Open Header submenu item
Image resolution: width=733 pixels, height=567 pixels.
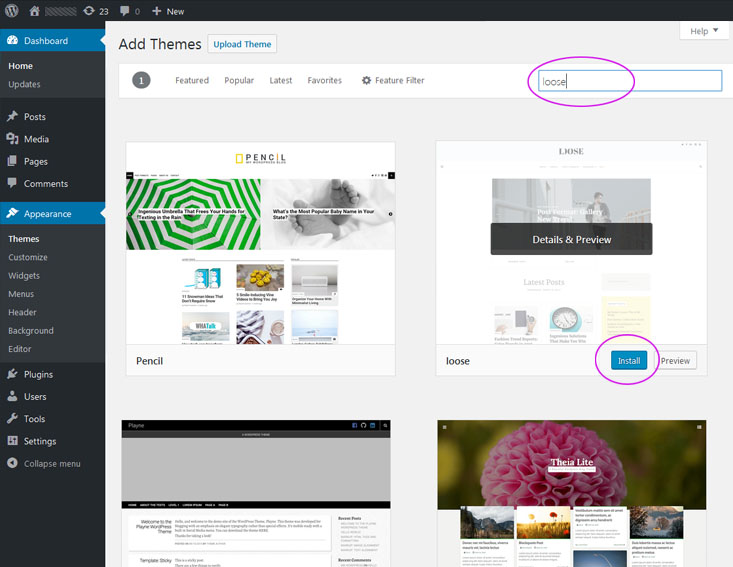click(22, 312)
